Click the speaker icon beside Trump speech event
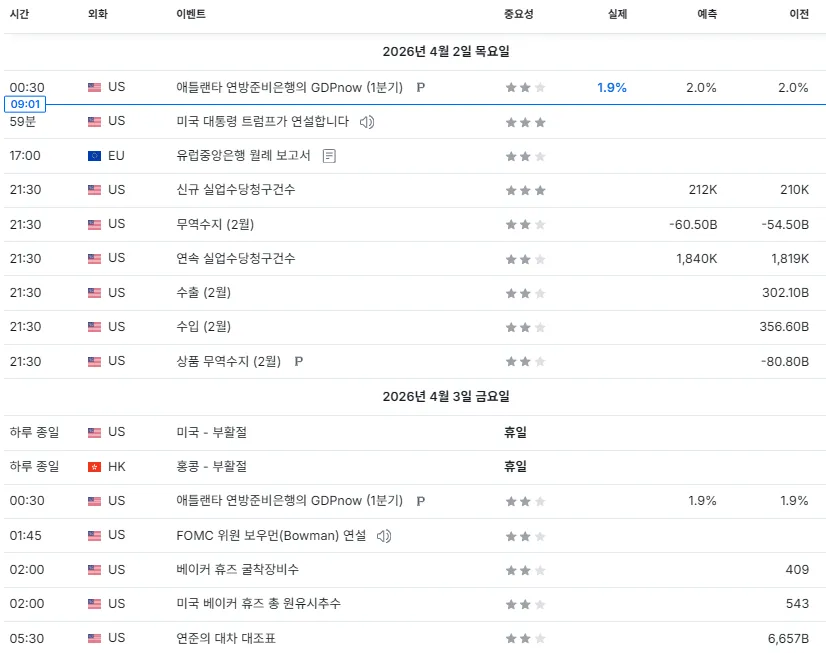Image resolution: width=826 pixels, height=653 pixels. pyautogui.click(x=367, y=122)
